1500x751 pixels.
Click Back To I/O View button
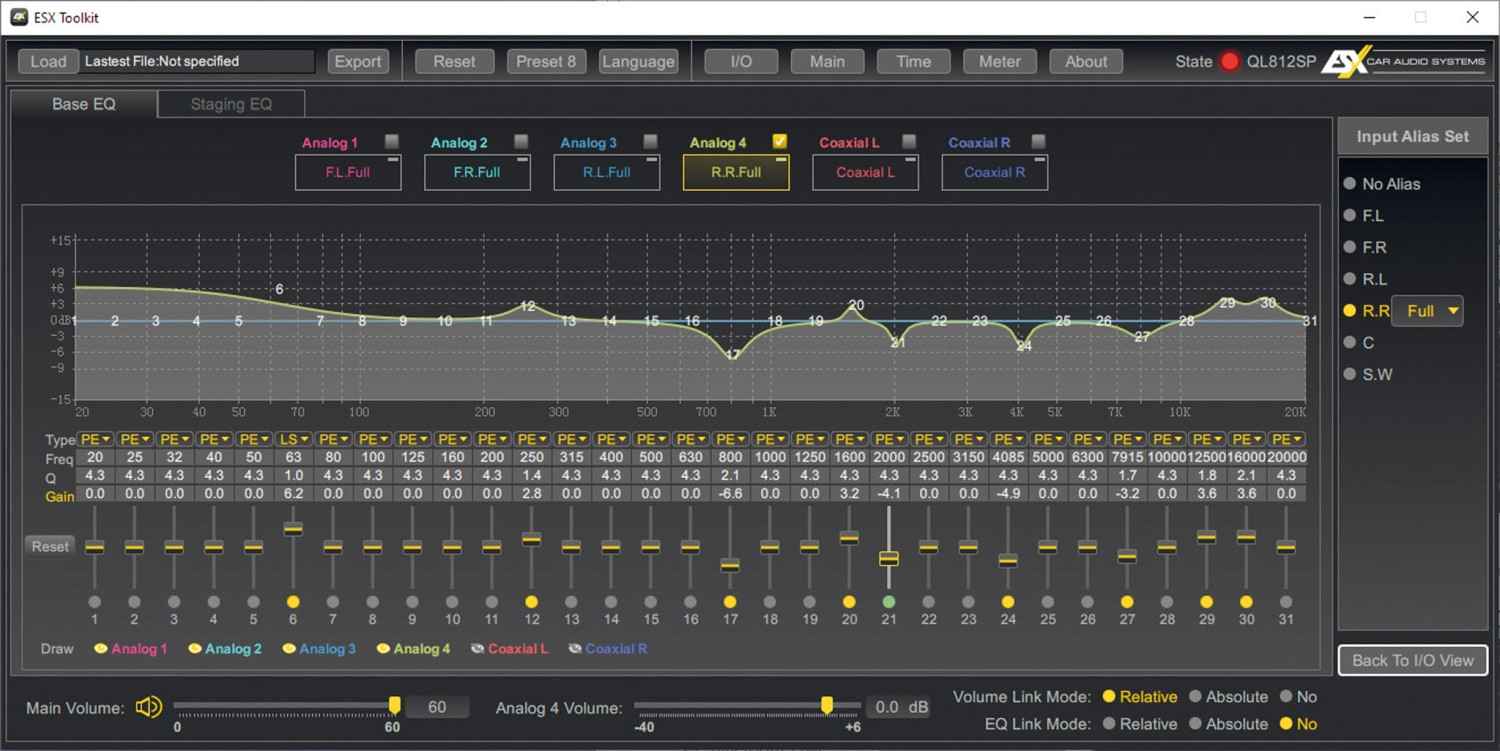click(x=1413, y=660)
